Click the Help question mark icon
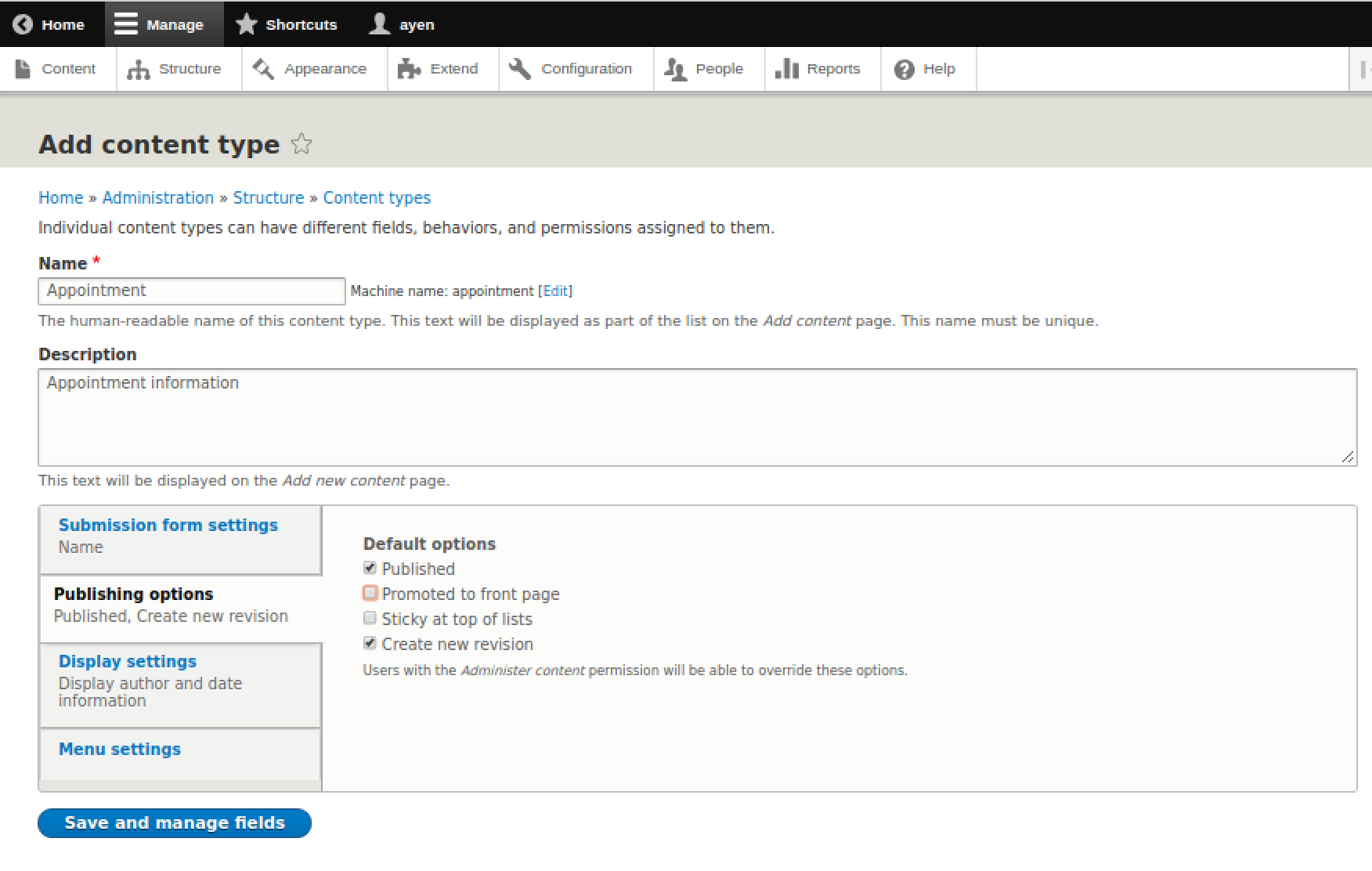 click(x=904, y=70)
